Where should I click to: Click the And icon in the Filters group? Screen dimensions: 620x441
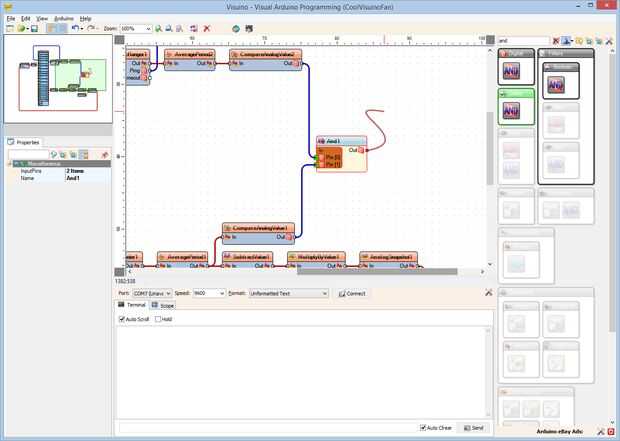556,85
